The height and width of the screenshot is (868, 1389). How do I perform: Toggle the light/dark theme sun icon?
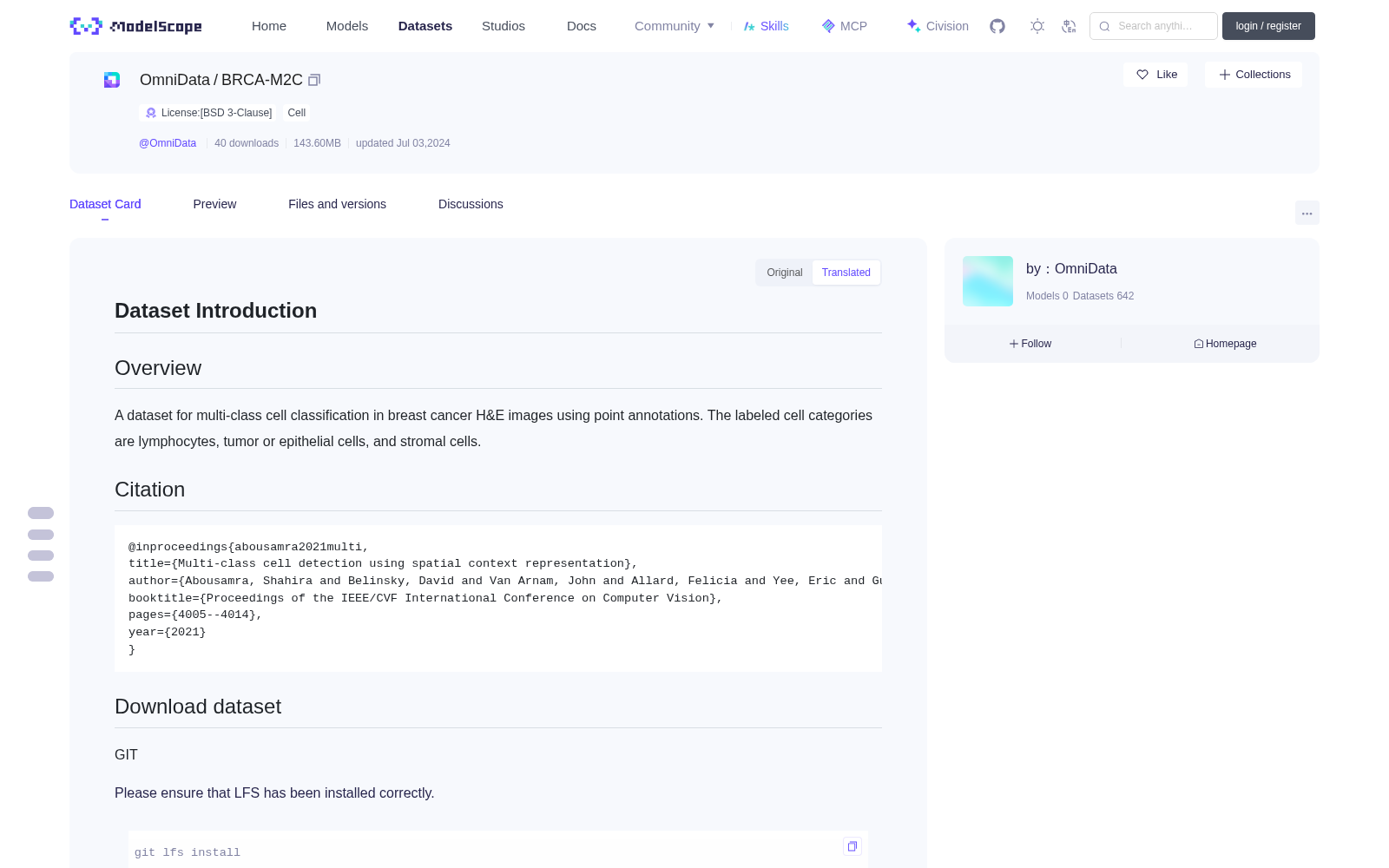click(1037, 26)
